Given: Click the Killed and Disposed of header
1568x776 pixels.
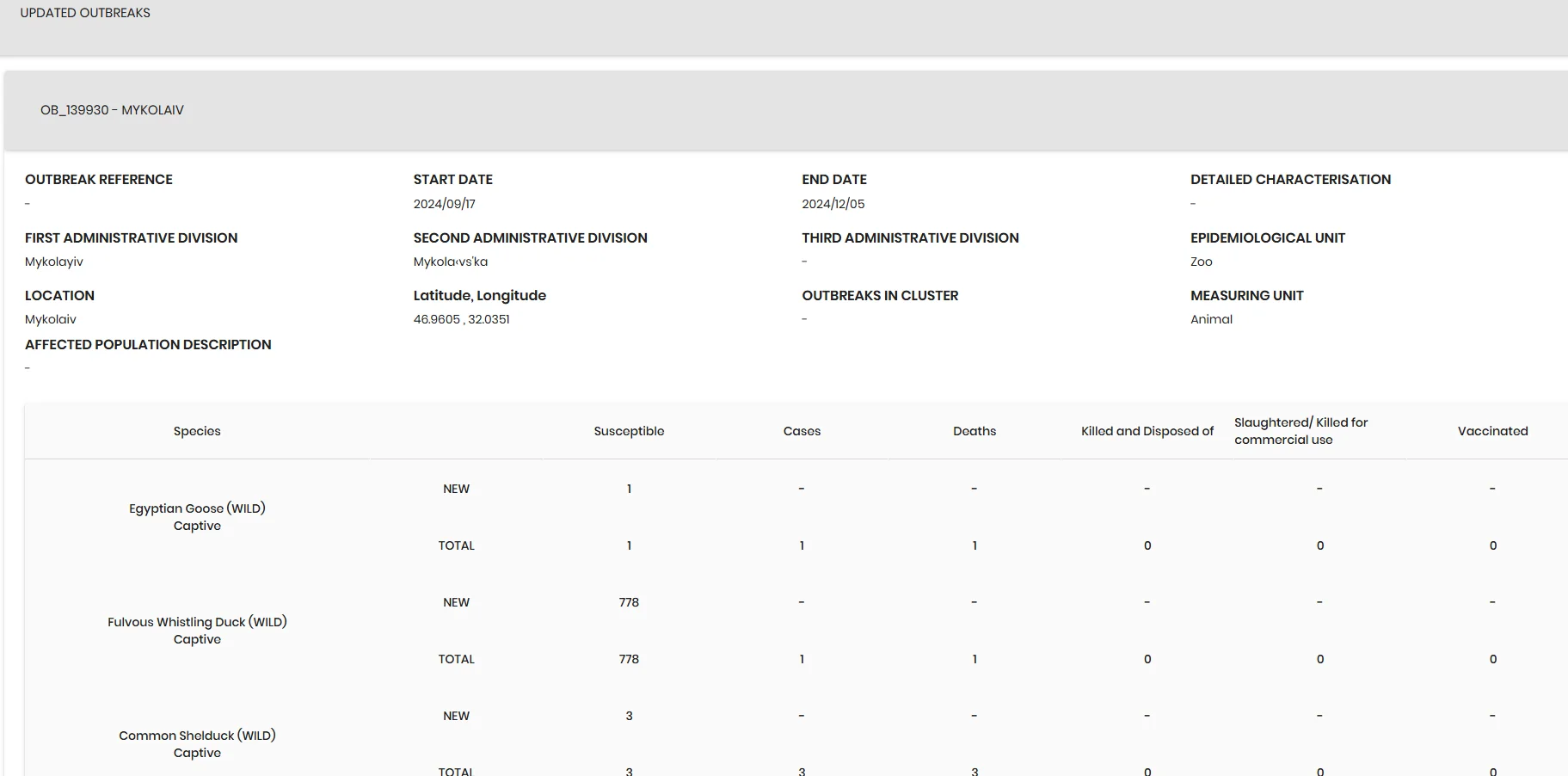Looking at the screenshot, I should click(x=1147, y=431).
